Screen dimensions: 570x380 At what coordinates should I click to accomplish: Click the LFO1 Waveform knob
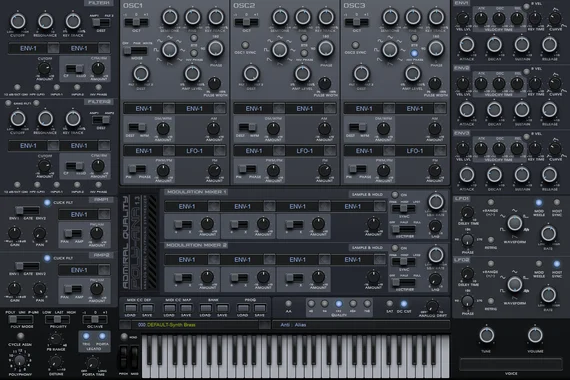(514, 223)
